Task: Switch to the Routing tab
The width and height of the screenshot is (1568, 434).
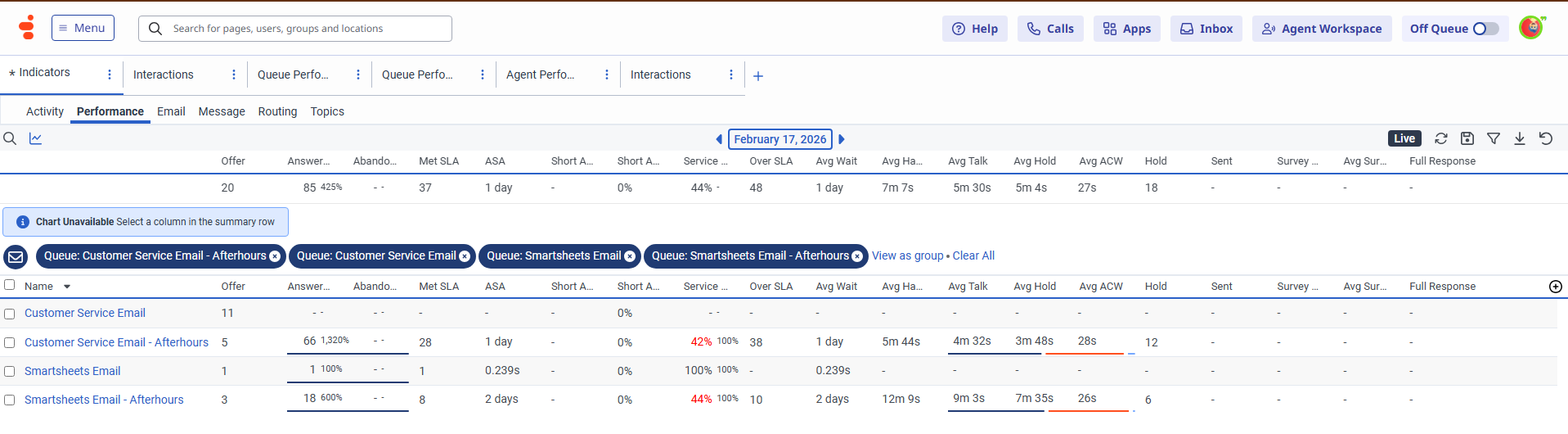Action: coord(277,111)
